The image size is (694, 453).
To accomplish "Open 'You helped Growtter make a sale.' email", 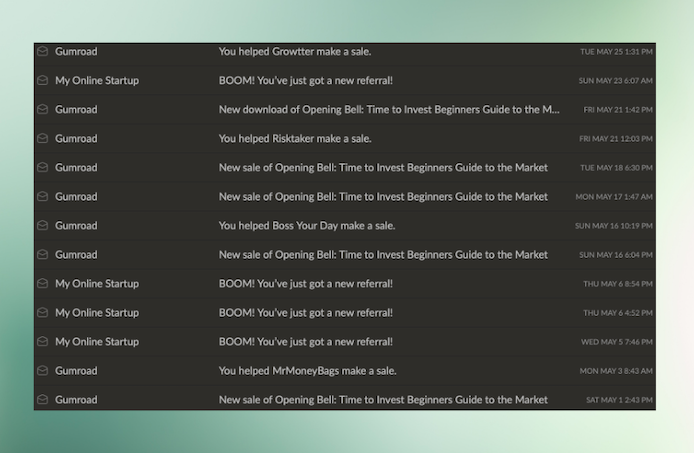I will click(295, 52).
